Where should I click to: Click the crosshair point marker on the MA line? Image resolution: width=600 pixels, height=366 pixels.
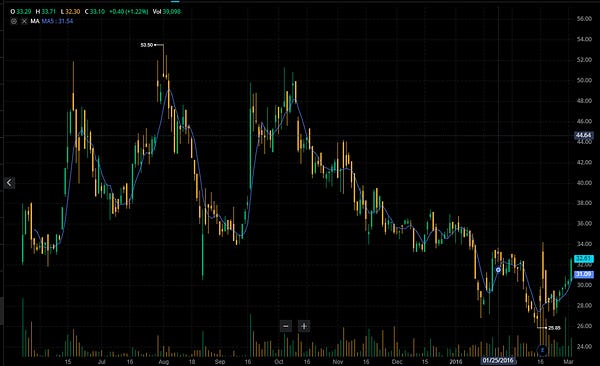[x=498, y=270]
